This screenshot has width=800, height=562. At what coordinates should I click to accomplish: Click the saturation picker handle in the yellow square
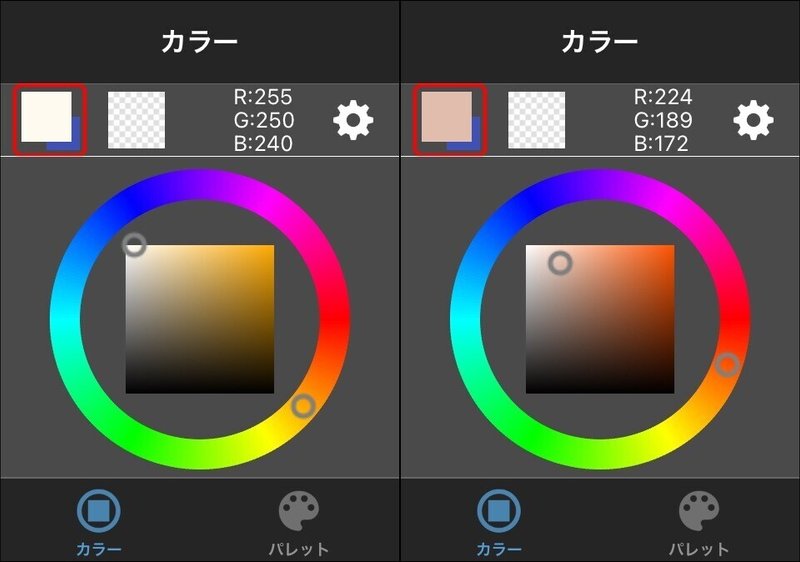coord(134,245)
